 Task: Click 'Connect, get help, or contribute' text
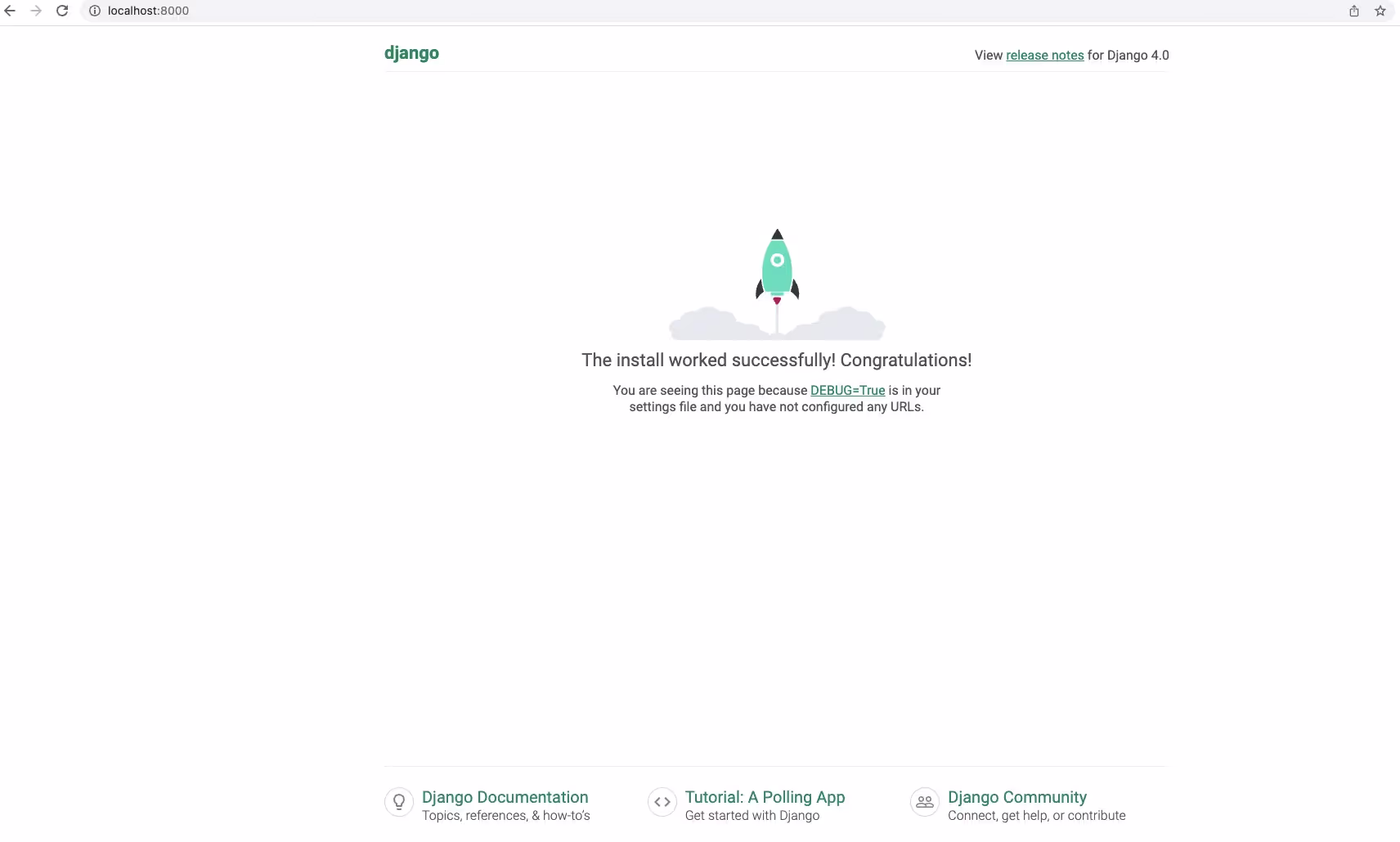click(x=1036, y=815)
